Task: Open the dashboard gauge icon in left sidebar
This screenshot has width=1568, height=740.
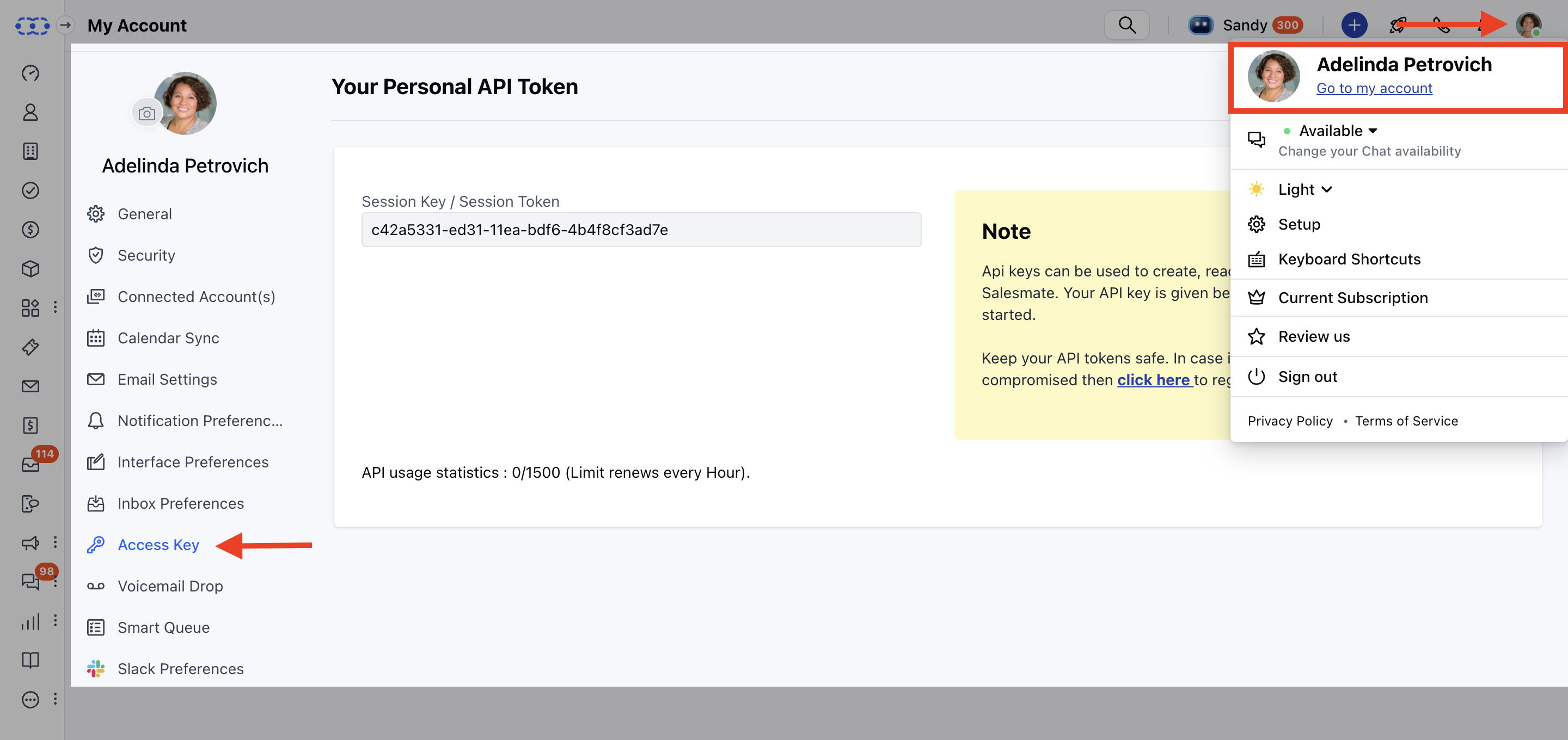Action: pyautogui.click(x=30, y=73)
